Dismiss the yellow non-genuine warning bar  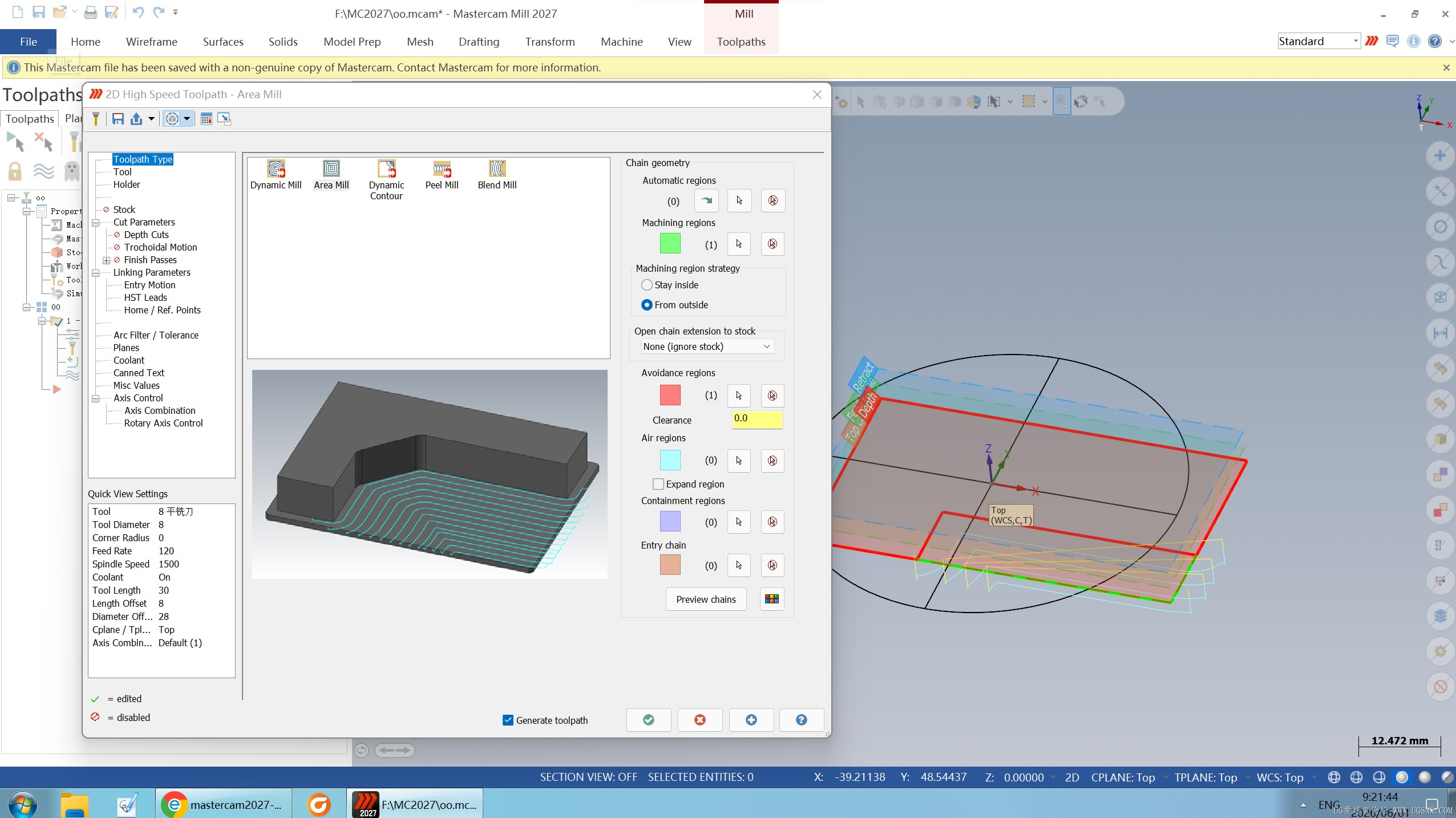tap(1446, 67)
